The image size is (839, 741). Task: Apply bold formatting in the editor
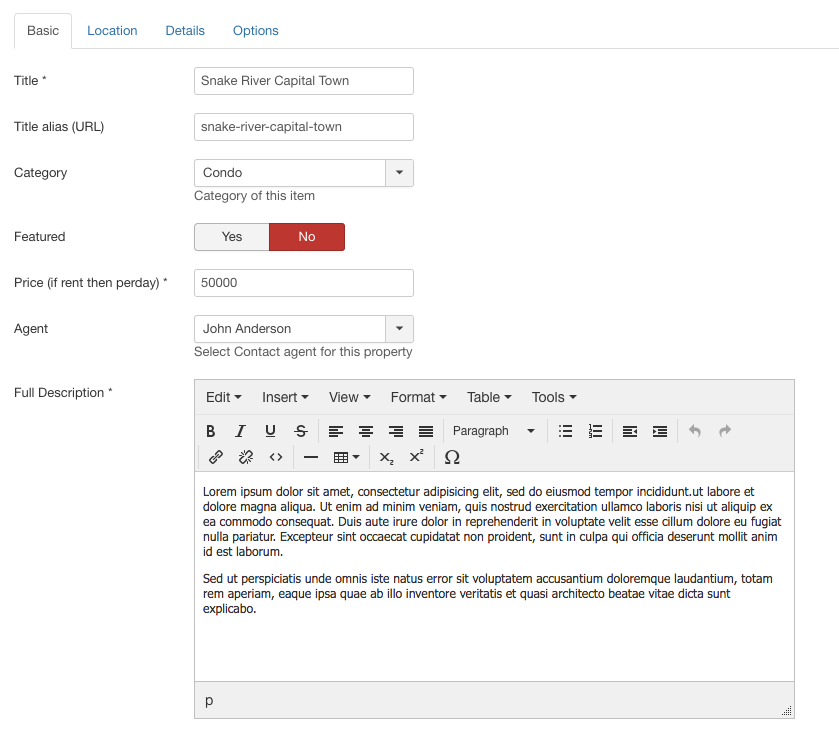pyautogui.click(x=211, y=431)
